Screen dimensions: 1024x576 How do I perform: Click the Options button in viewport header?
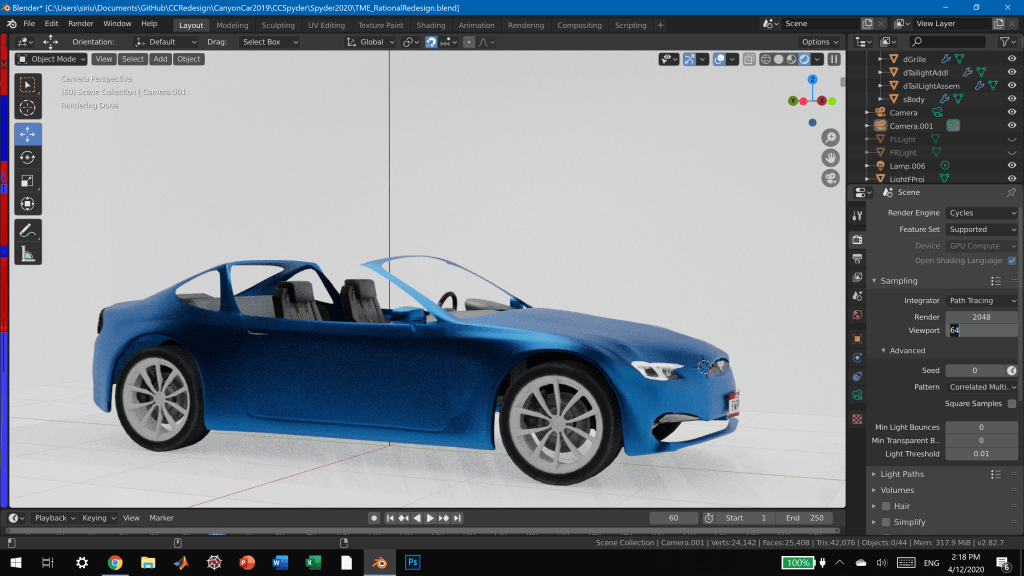(x=819, y=42)
